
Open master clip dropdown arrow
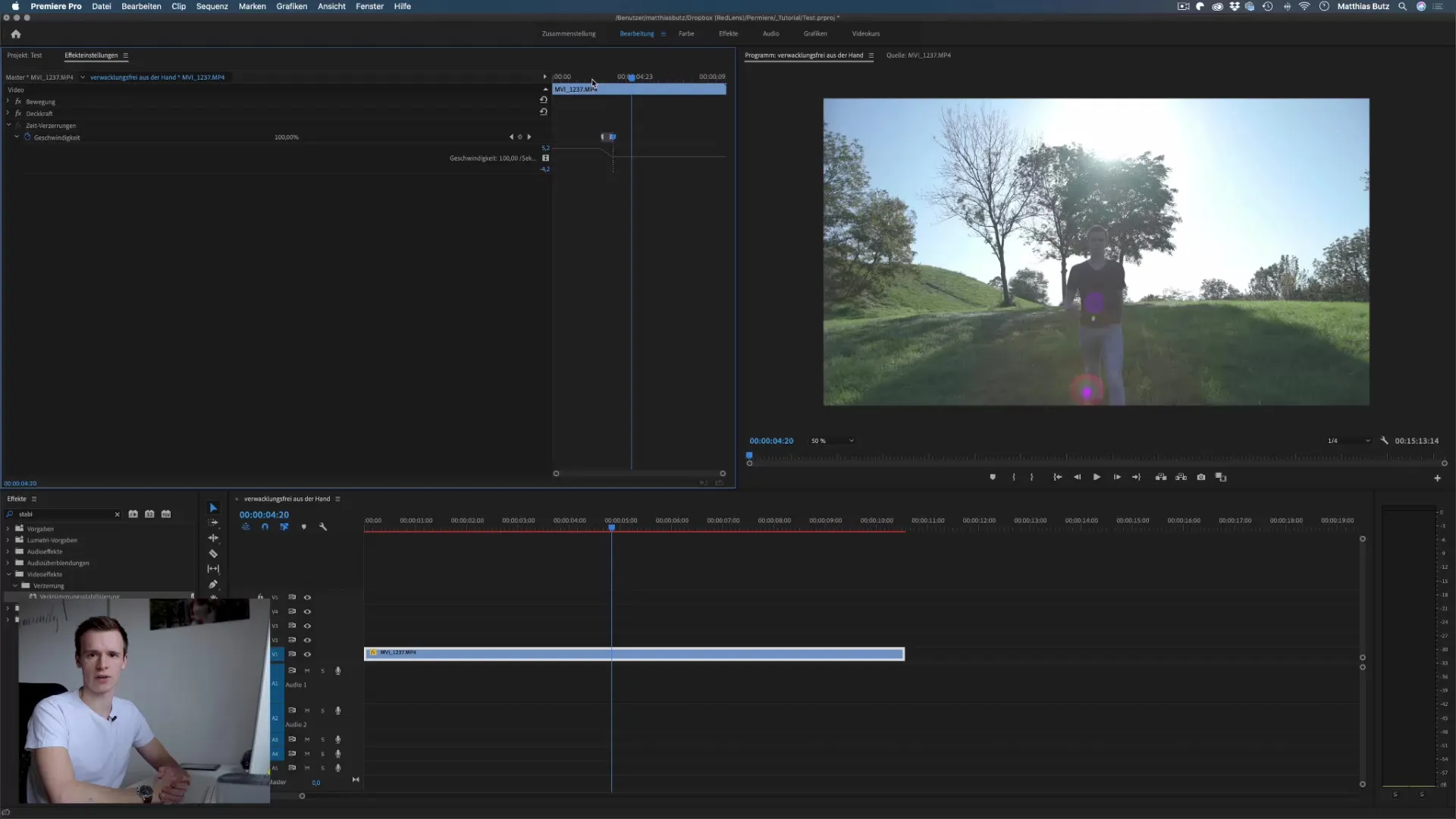(83, 77)
